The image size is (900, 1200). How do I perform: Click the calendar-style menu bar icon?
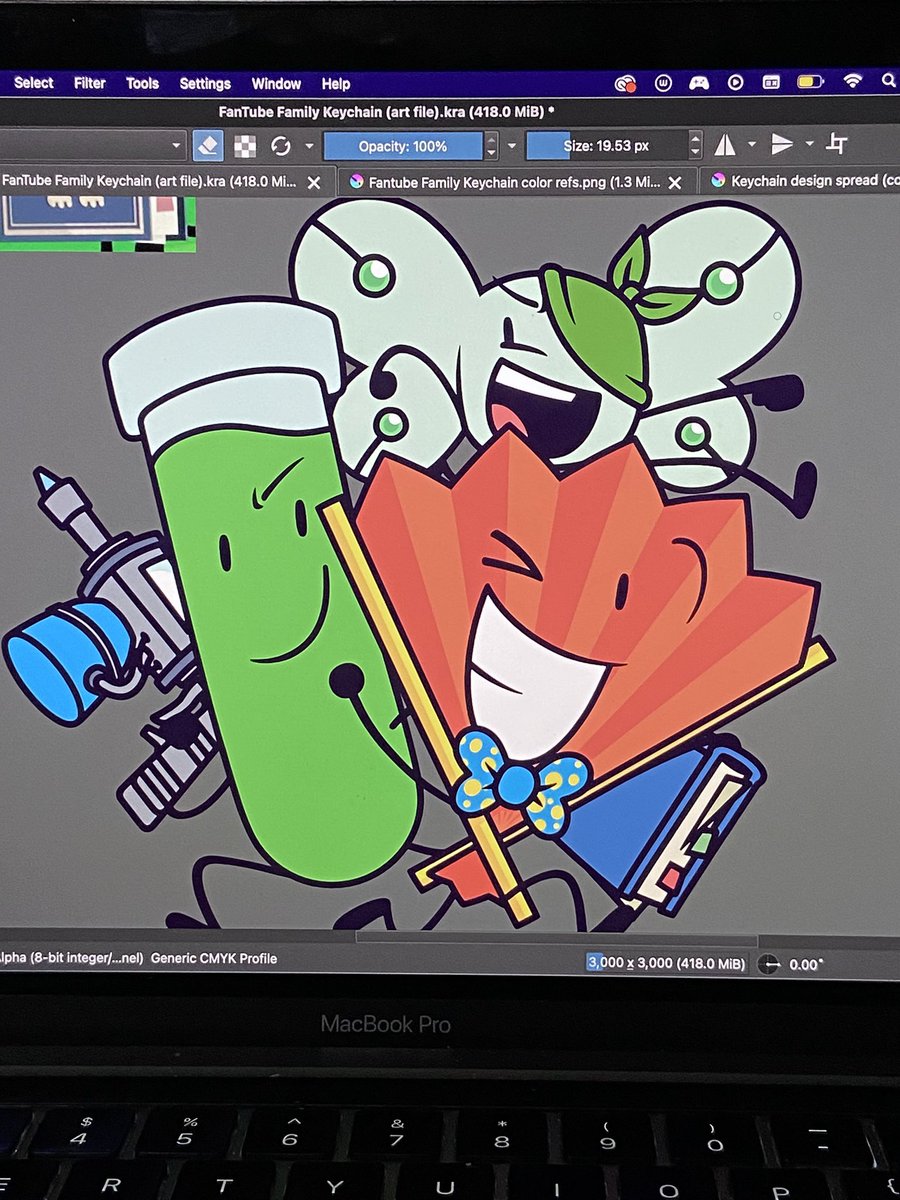coord(771,84)
